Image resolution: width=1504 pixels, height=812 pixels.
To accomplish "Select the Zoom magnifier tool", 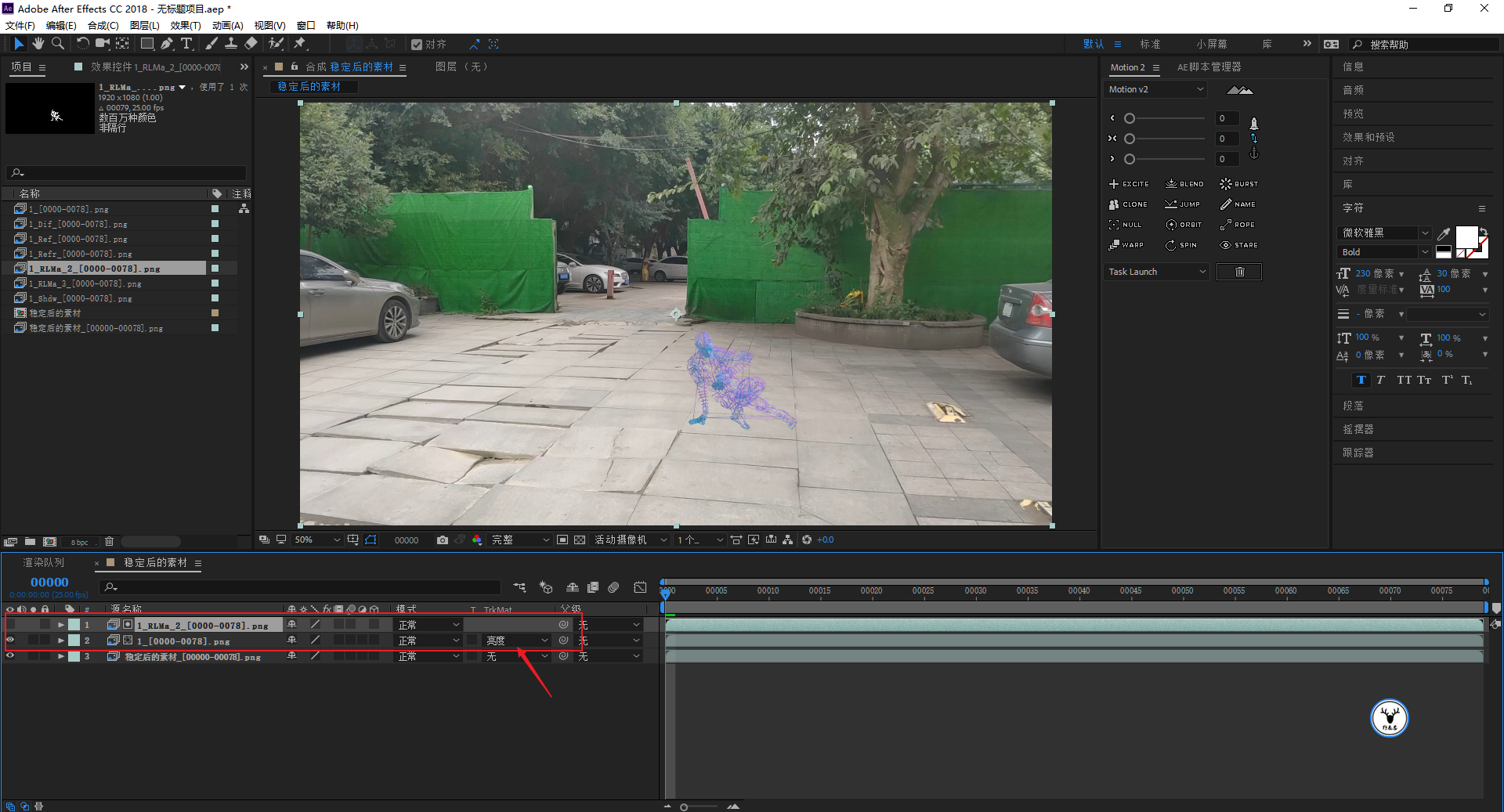I will click(x=57, y=44).
